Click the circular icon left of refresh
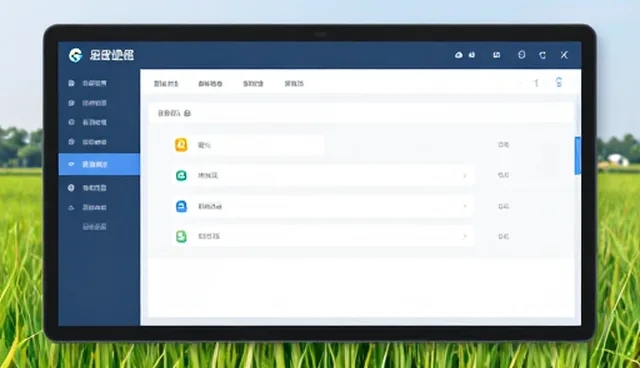 tap(522, 55)
